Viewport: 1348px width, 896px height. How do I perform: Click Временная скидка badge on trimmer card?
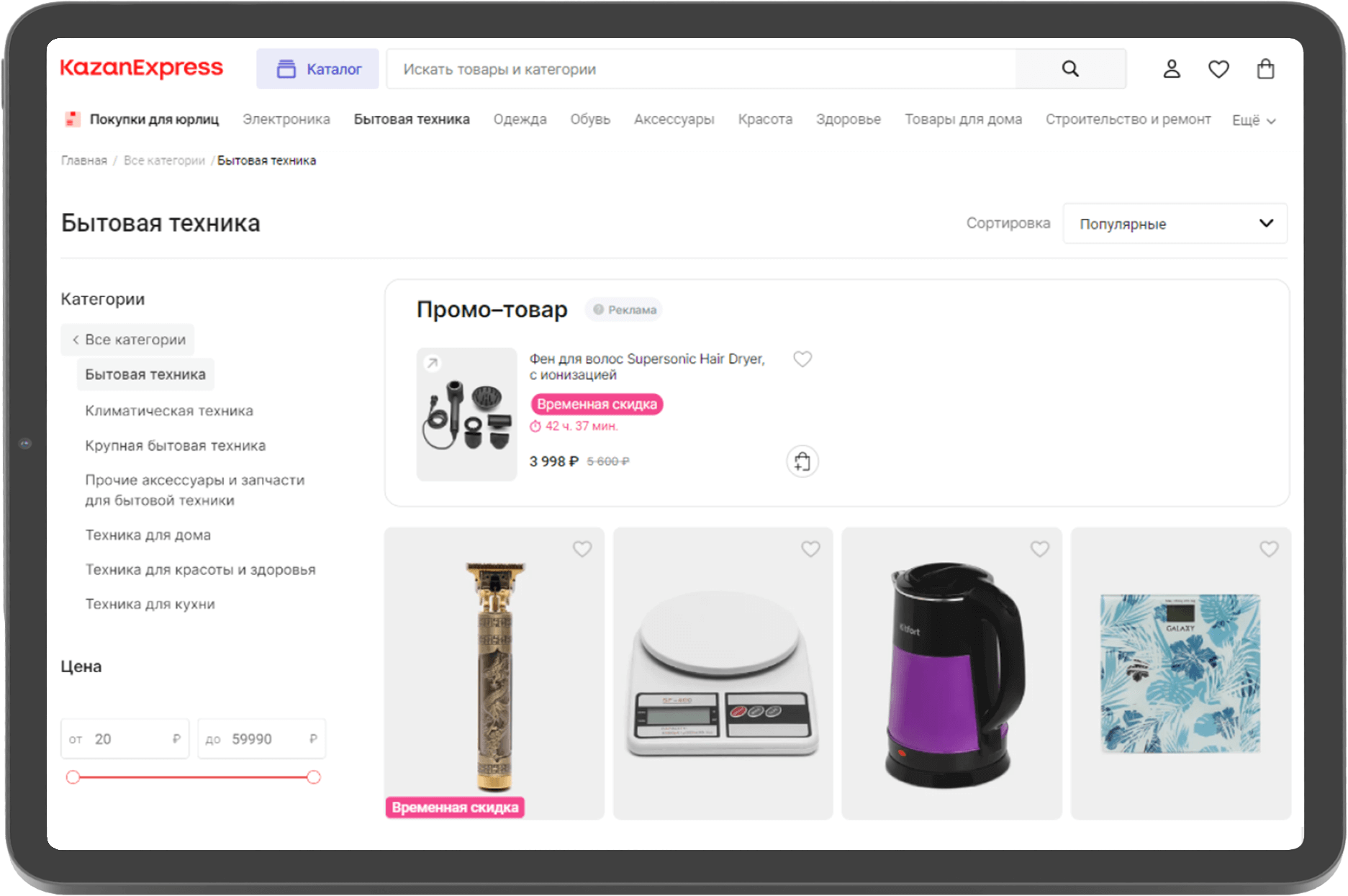click(x=455, y=807)
